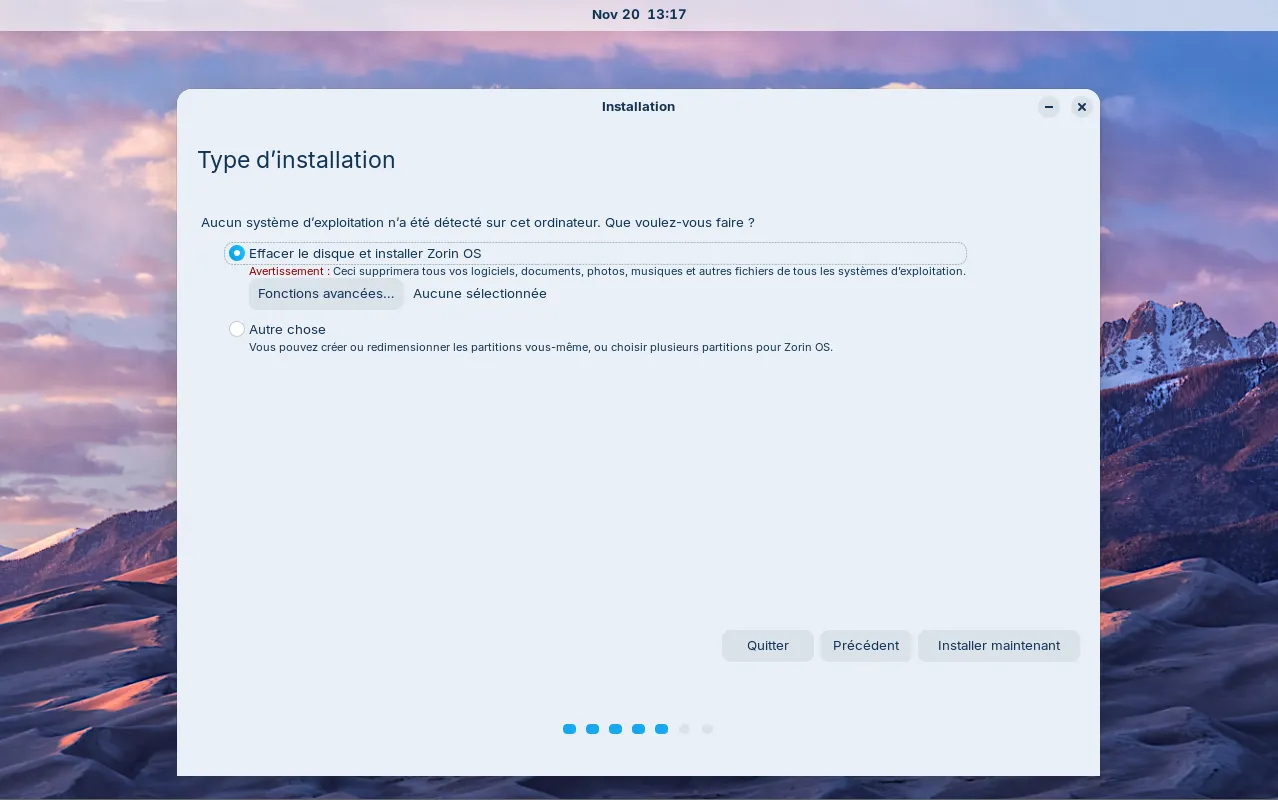The image size is (1278, 800).
Task: Click the red "Avertissement" warning text
Action: point(286,271)
